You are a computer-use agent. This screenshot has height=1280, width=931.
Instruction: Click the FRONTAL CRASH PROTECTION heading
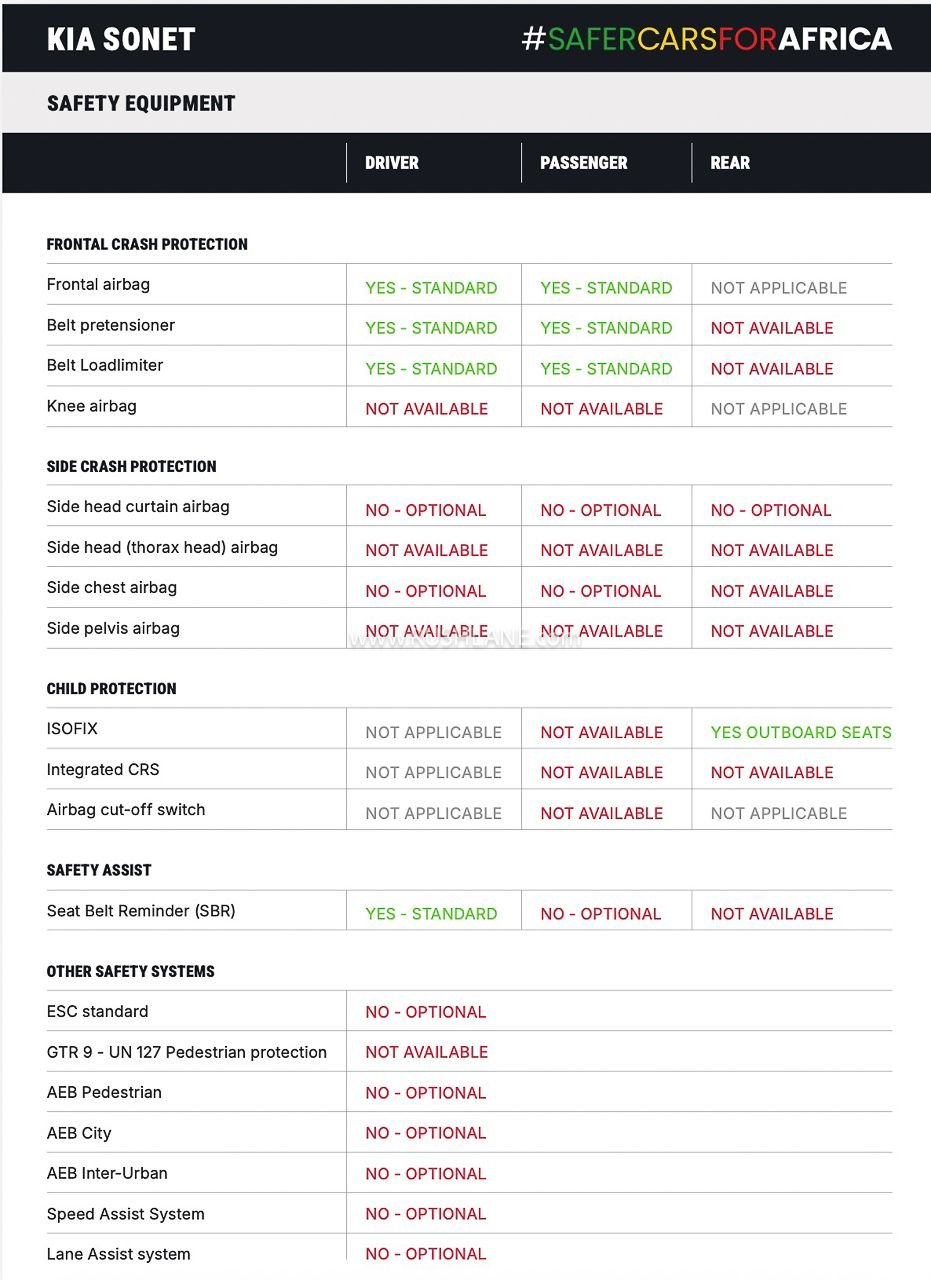tap(147, 244)
